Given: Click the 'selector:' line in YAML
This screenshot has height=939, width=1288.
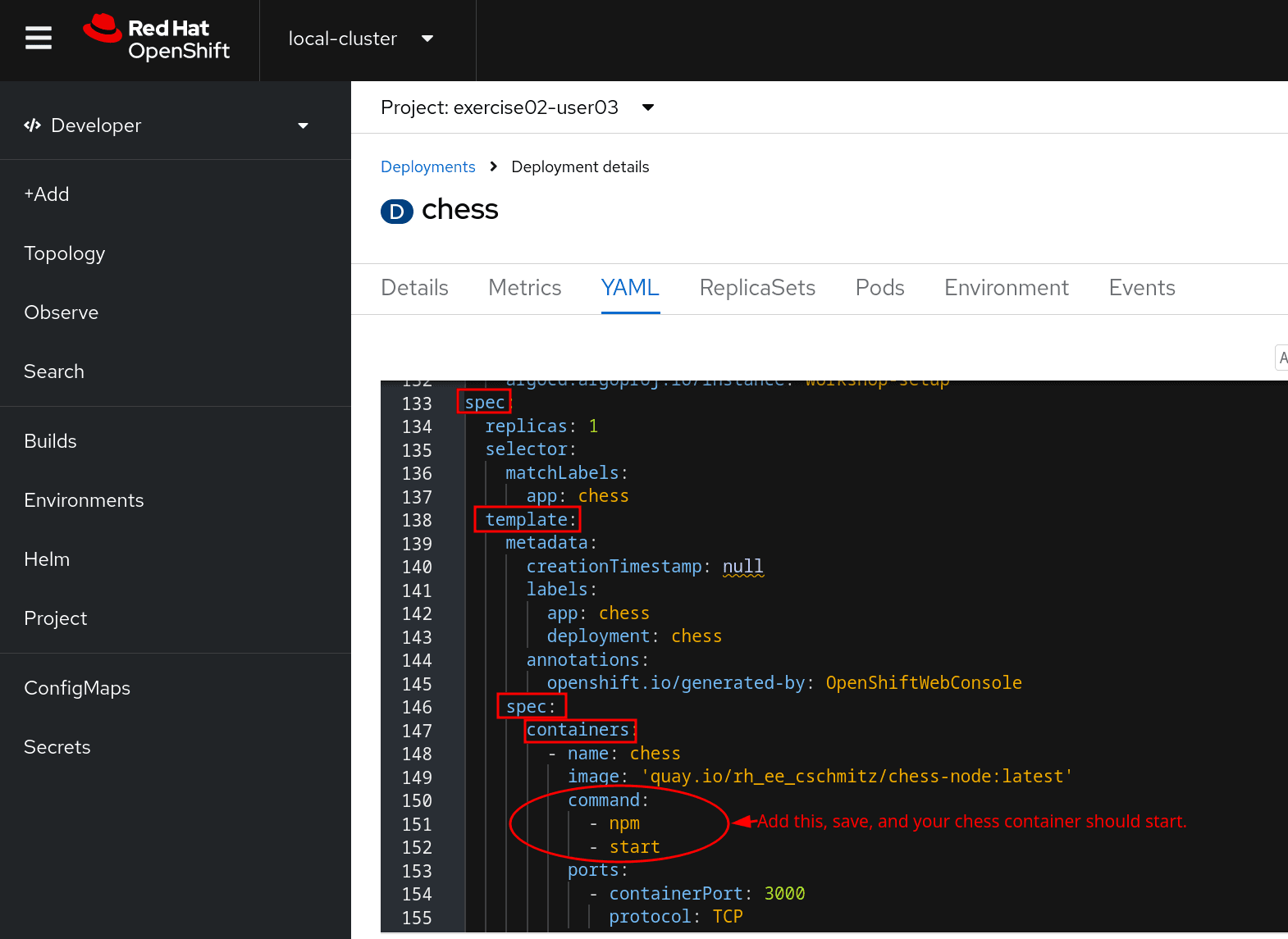Looking at the screenshot, I should (x=531, y=449).
